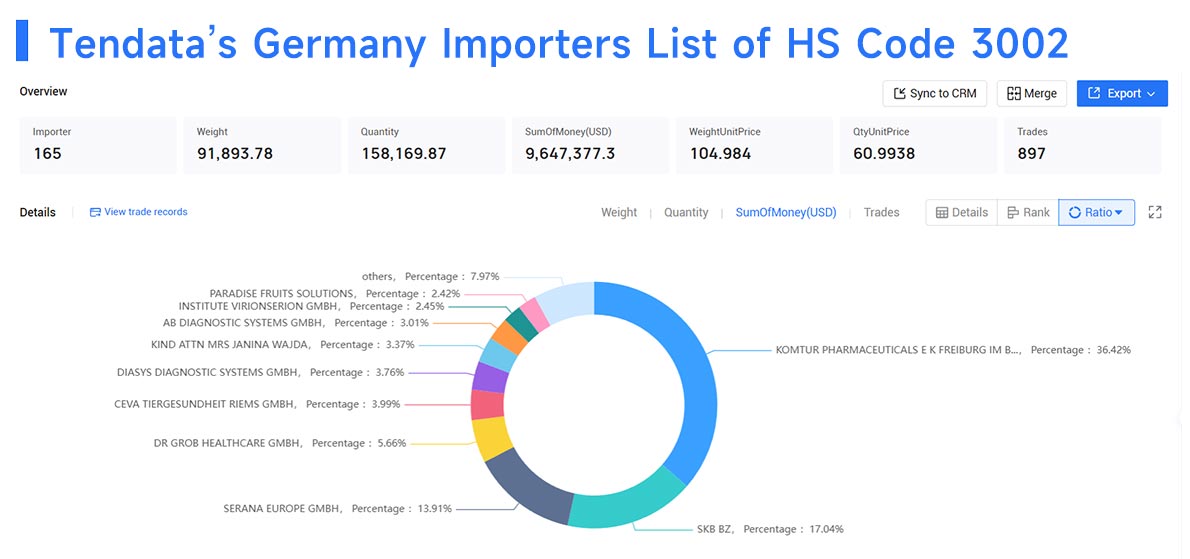Switch to the Trades metric tab
The width and height of the screenshot is (1190, 559).
tap(881, 212)
